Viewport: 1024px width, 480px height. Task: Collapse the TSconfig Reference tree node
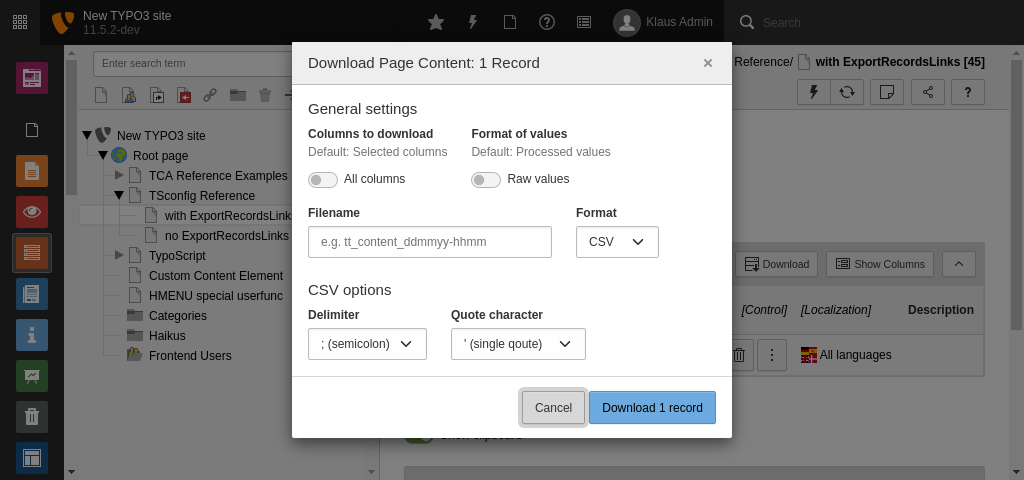(119, 196)
